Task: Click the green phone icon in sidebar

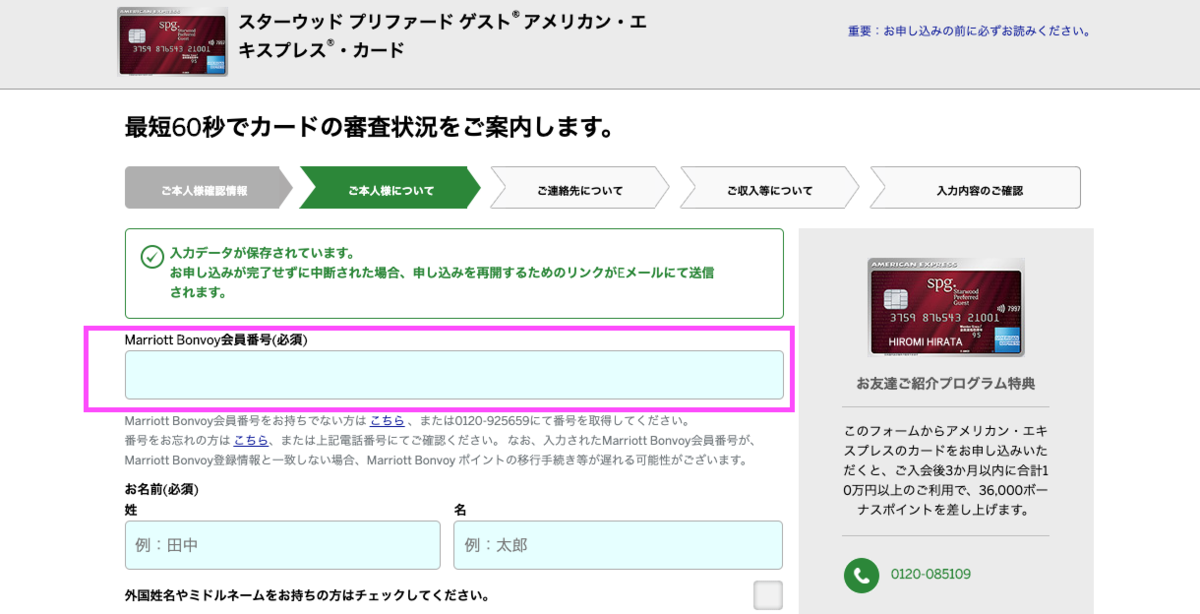Action: pos(862,576)
